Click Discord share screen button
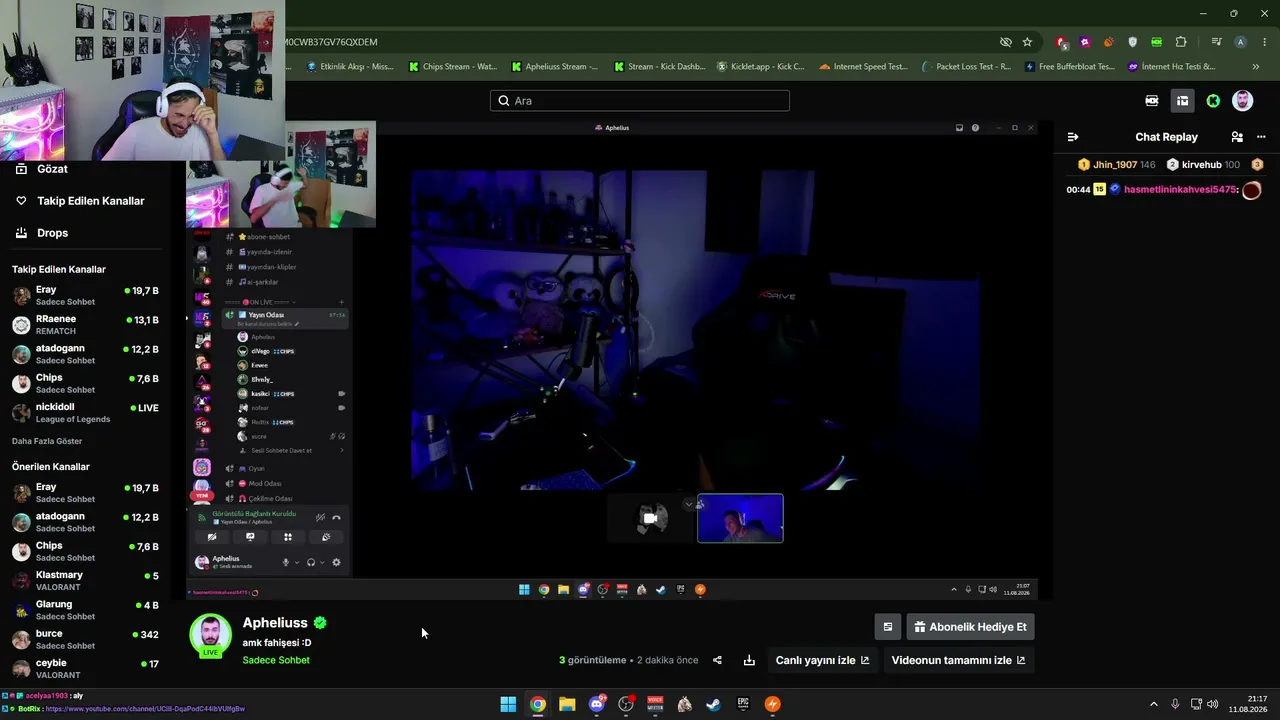Image resolution: width=1280 pixels, height=720 pixels. pyautogui.click(x=250, y=537)
